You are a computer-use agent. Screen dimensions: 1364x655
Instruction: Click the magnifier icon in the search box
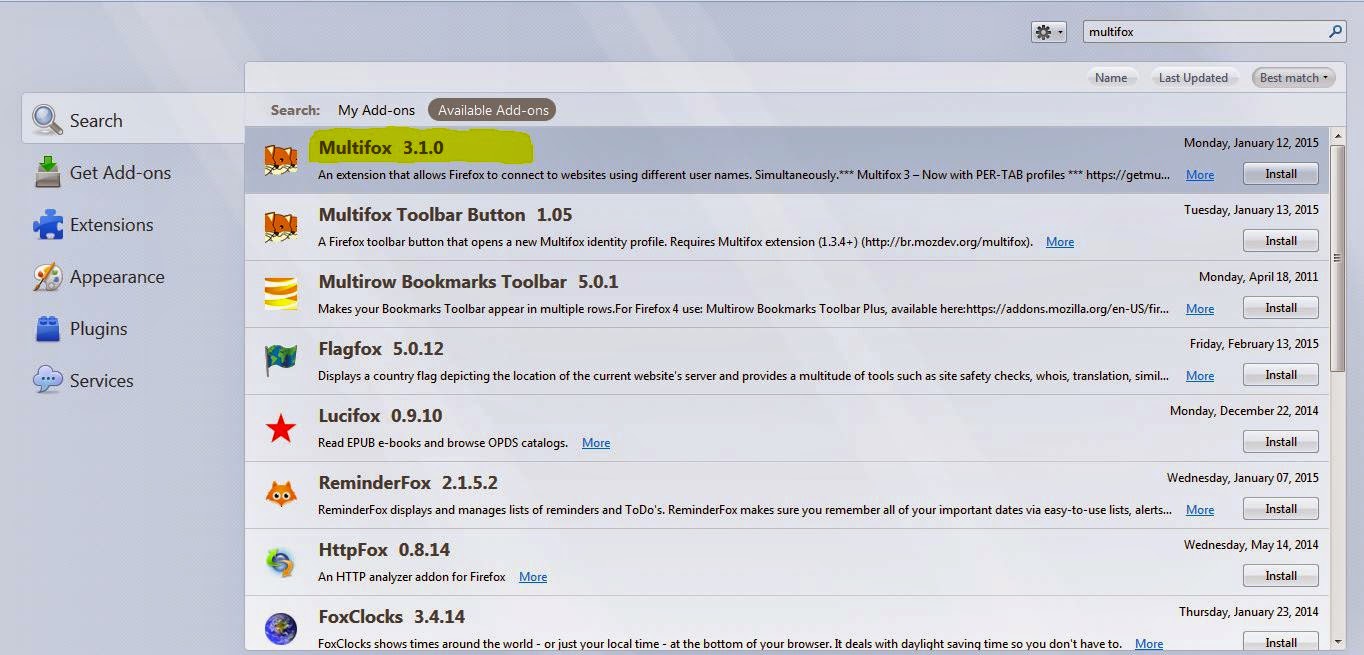click(1335, 32)
